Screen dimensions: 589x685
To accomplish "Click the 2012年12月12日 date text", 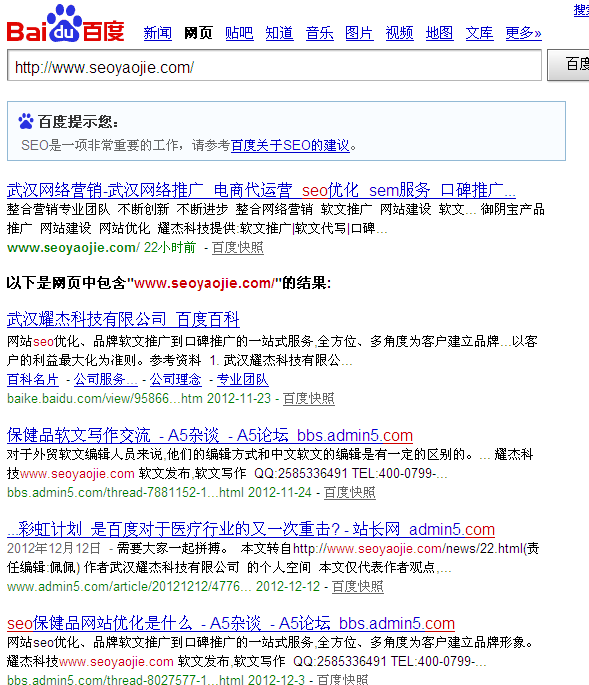I will 54,548.
